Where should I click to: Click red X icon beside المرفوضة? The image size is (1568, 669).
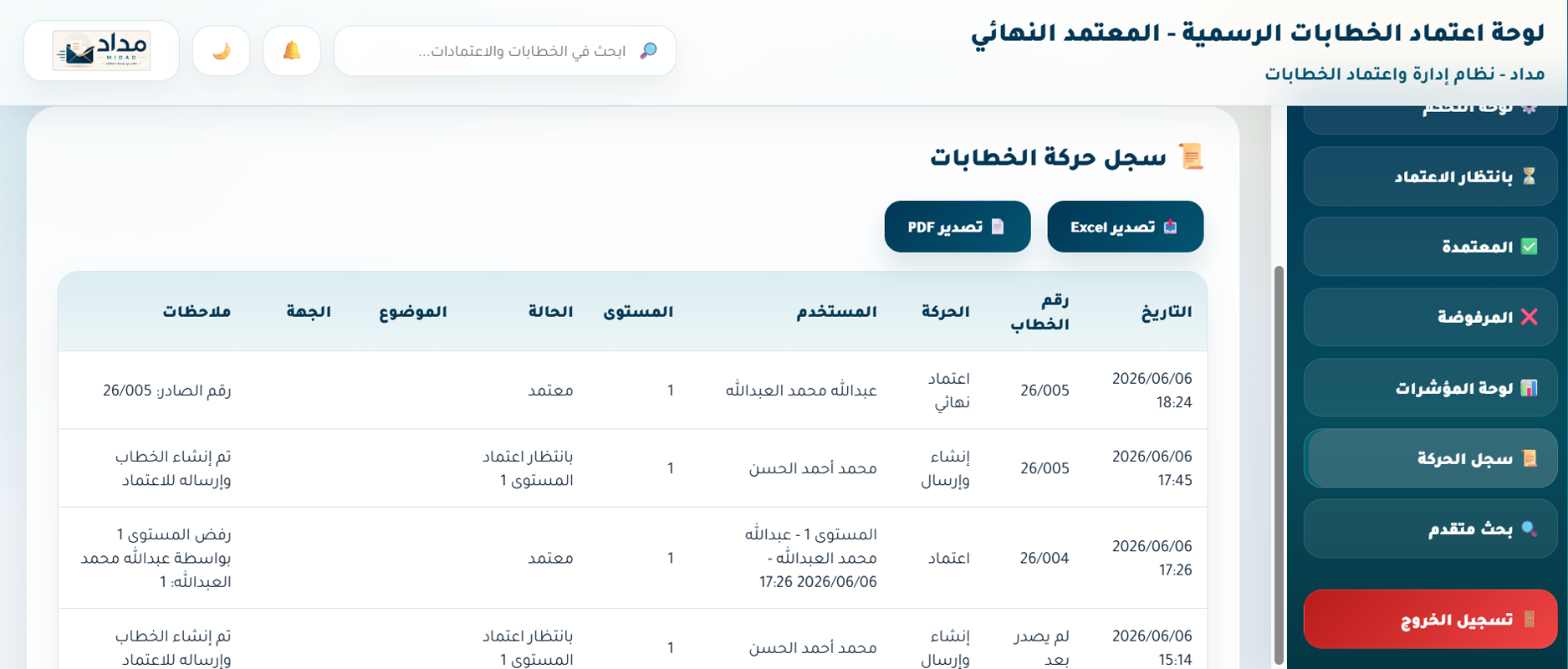[1529, 317]
